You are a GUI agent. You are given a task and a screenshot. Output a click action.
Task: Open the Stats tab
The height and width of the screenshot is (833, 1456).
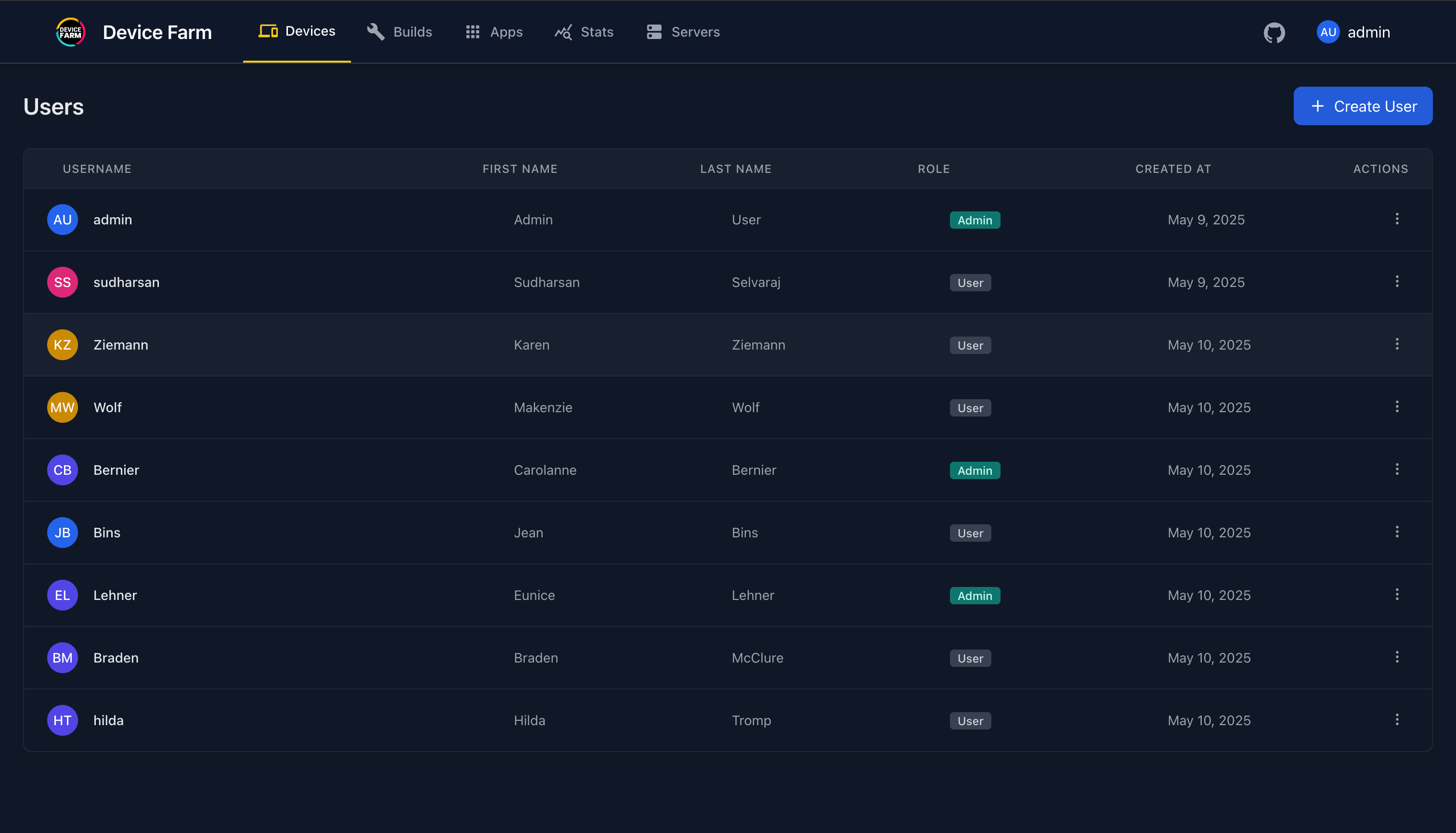pyautogui.click(x=584, y=32)
